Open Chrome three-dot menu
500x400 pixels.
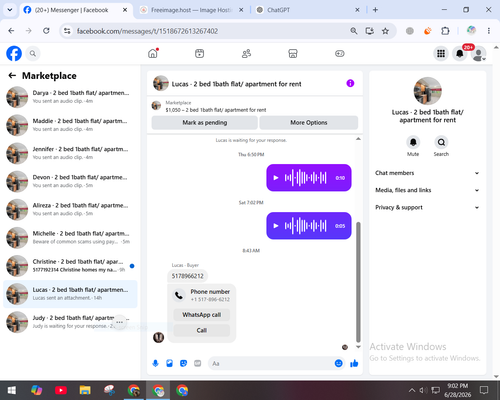tap(489, 31)
